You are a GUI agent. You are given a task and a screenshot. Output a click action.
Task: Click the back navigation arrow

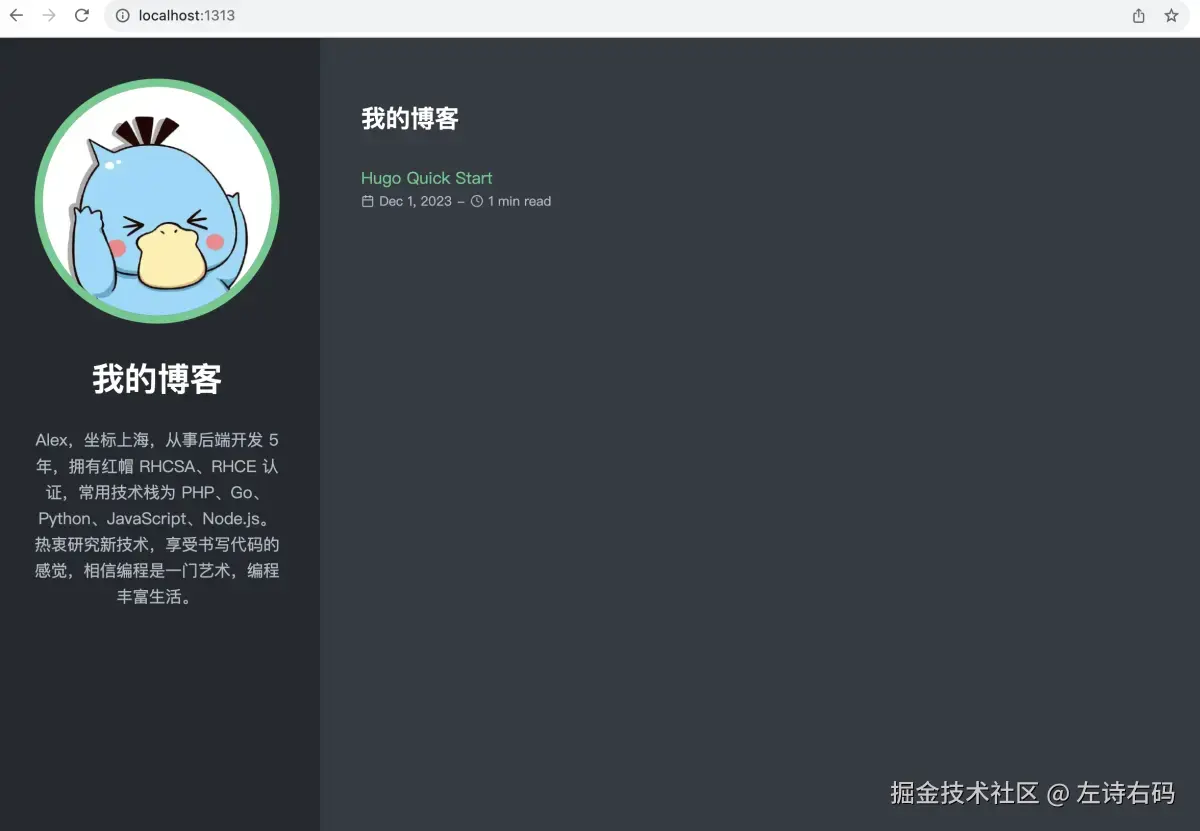16,16
